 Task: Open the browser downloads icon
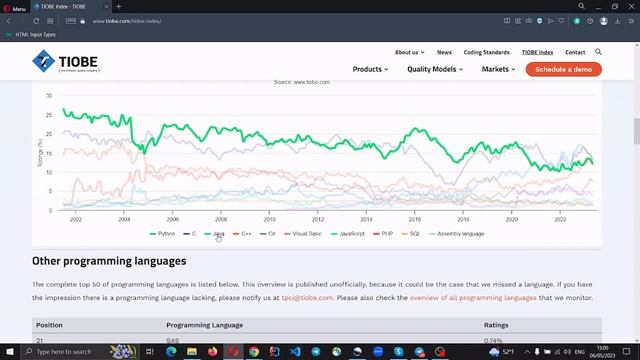click(618, 21)
